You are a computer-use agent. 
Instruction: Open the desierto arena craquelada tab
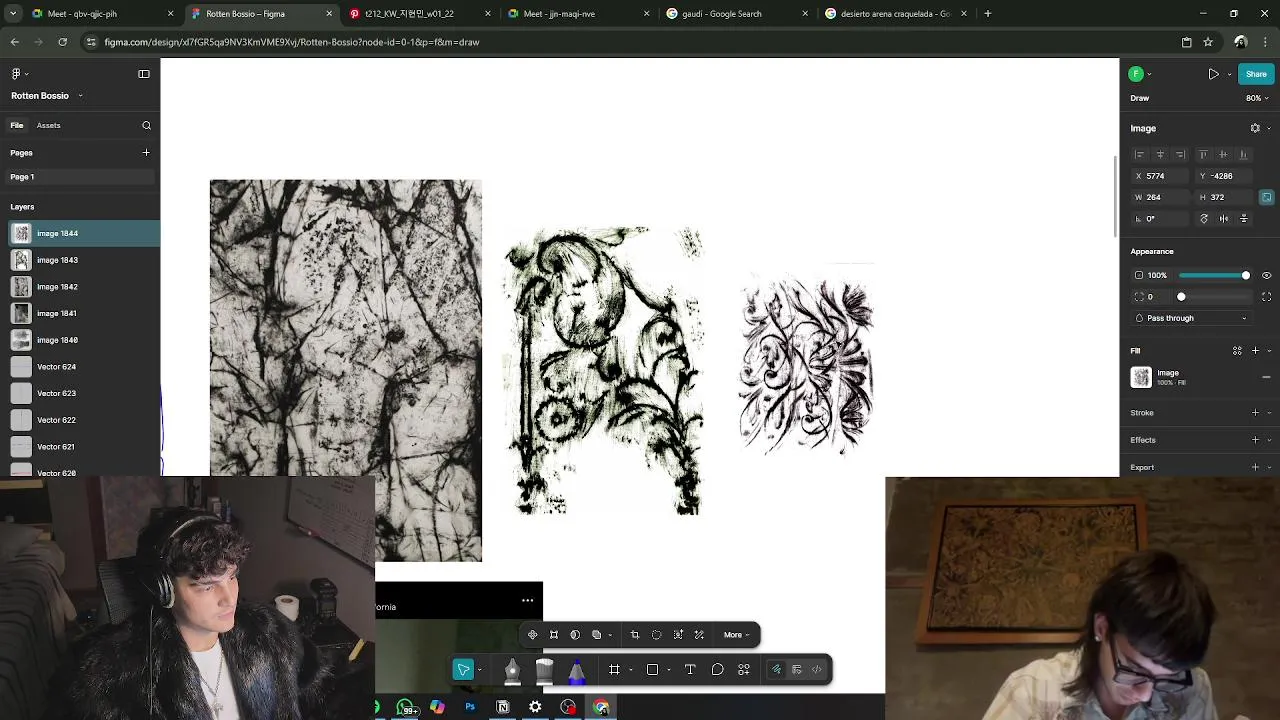tap(897, 14)
